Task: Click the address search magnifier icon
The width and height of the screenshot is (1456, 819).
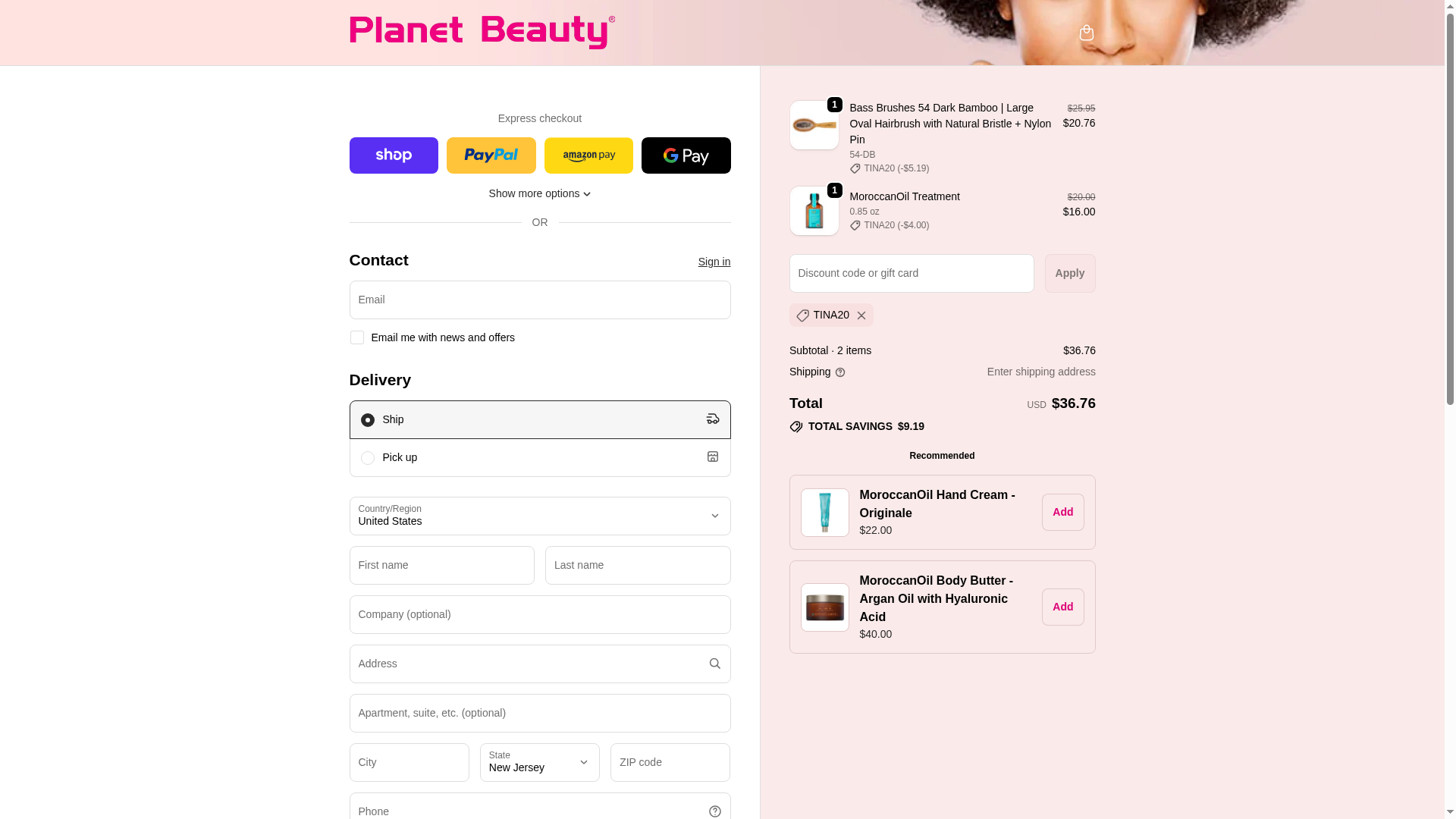Action: click(x=714, y=664)
